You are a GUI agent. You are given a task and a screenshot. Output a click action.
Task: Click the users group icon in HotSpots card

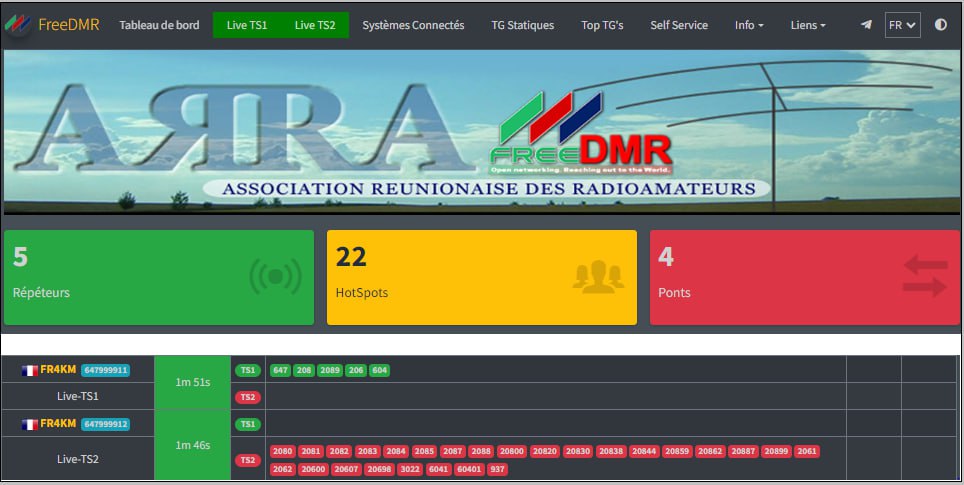[598, 277]
